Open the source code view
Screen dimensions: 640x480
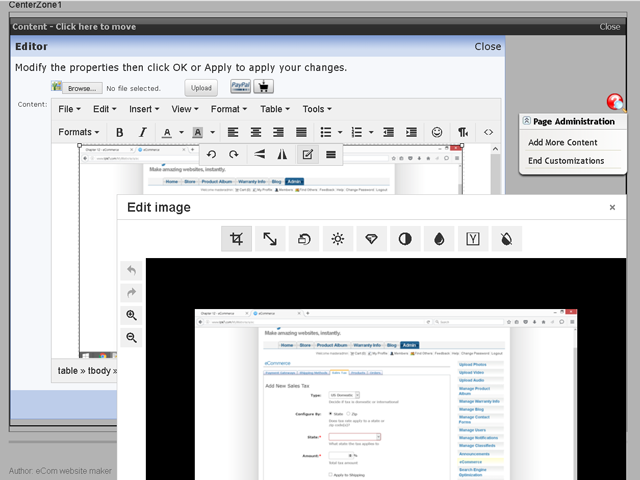[488, 132]
